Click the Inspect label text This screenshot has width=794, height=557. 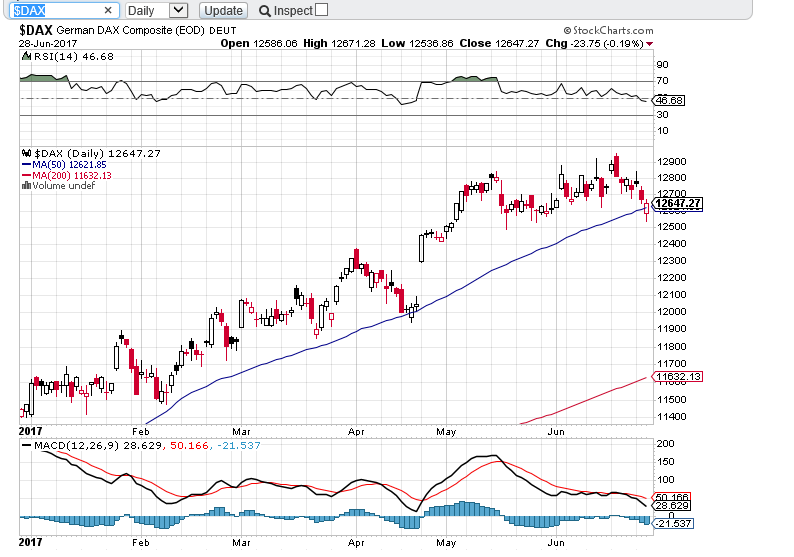click(293, 11)
